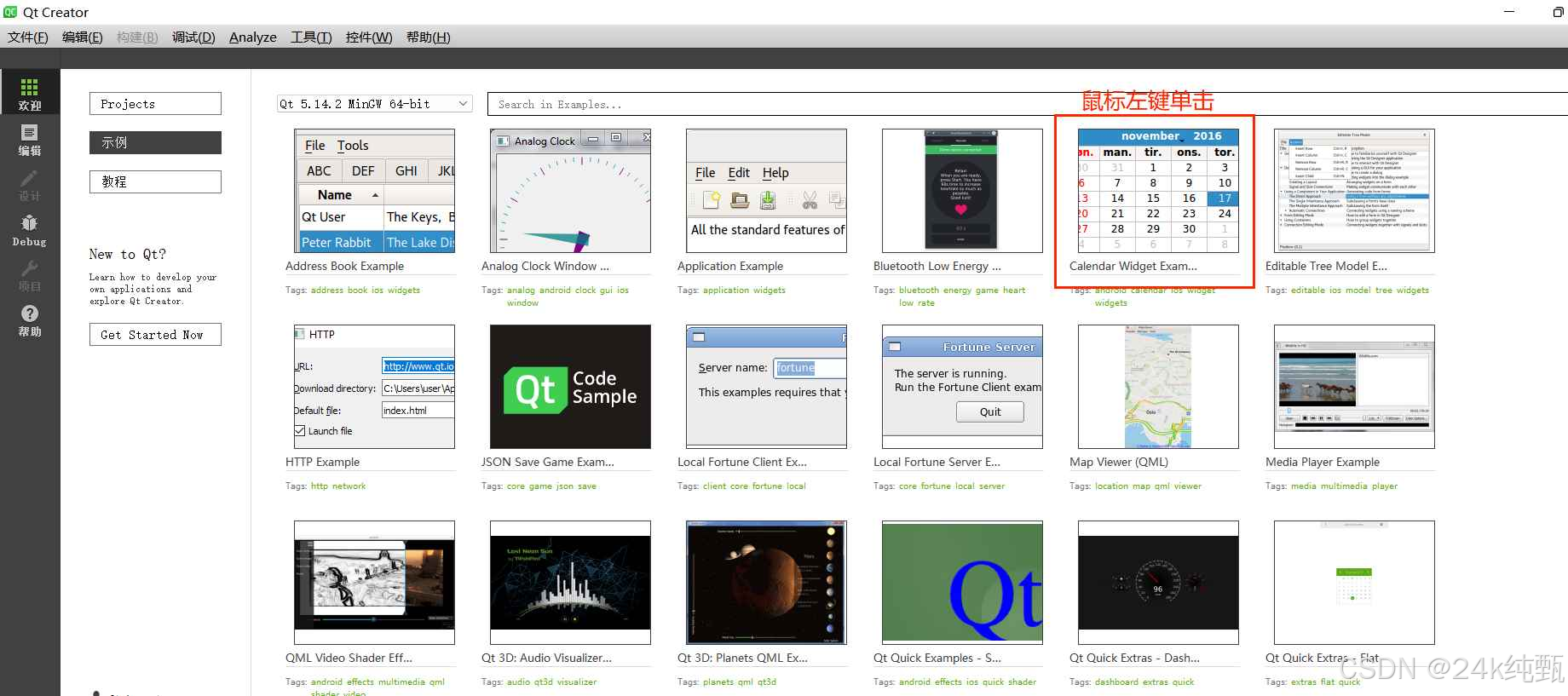Open the Welcome (欢迎) mode icon

(29, 93)
